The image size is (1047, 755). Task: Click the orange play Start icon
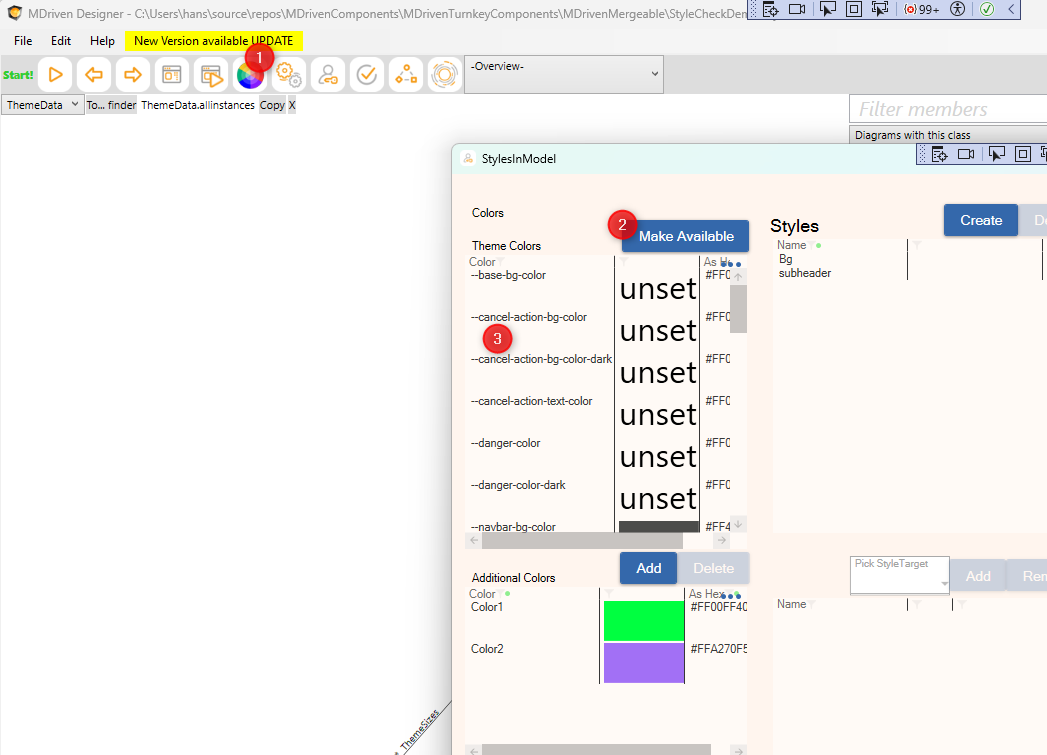click(x=56, y=75)
